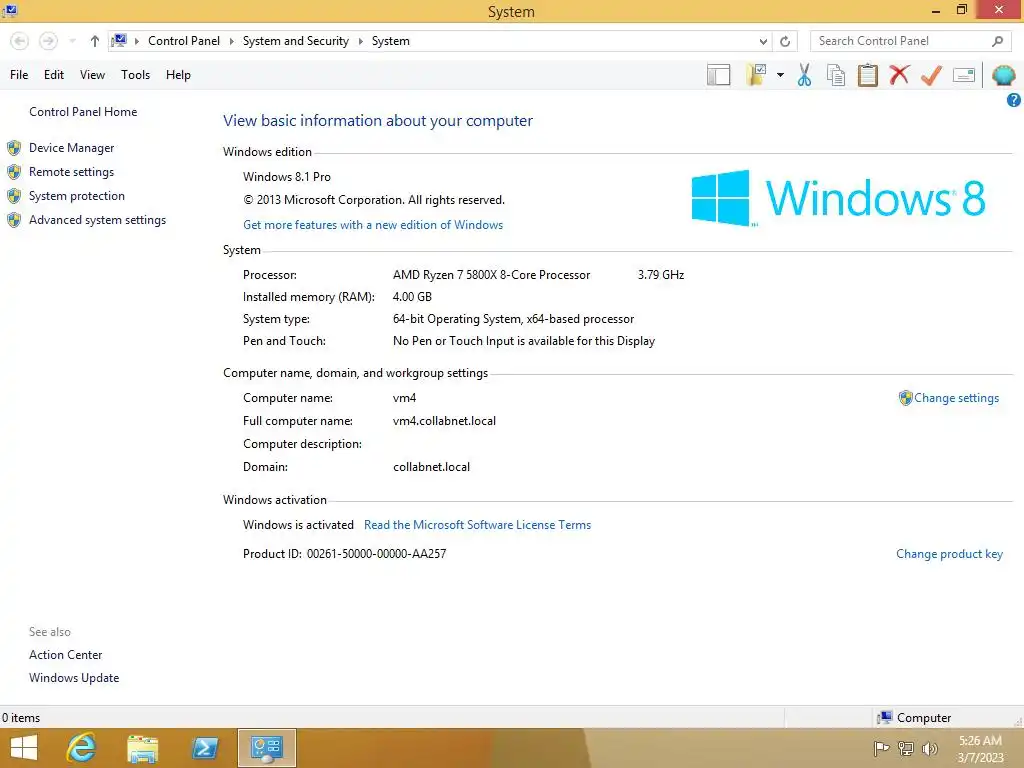Go to Control Panel Home
This screenshot has width=1024, height=768.
coord(83,112)
